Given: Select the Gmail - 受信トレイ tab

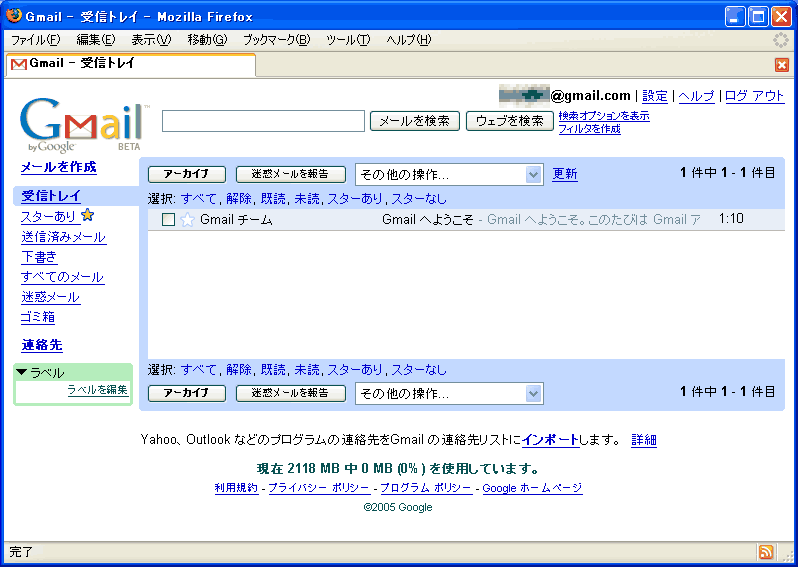Looking at the screenshot, I should [130, 64].
